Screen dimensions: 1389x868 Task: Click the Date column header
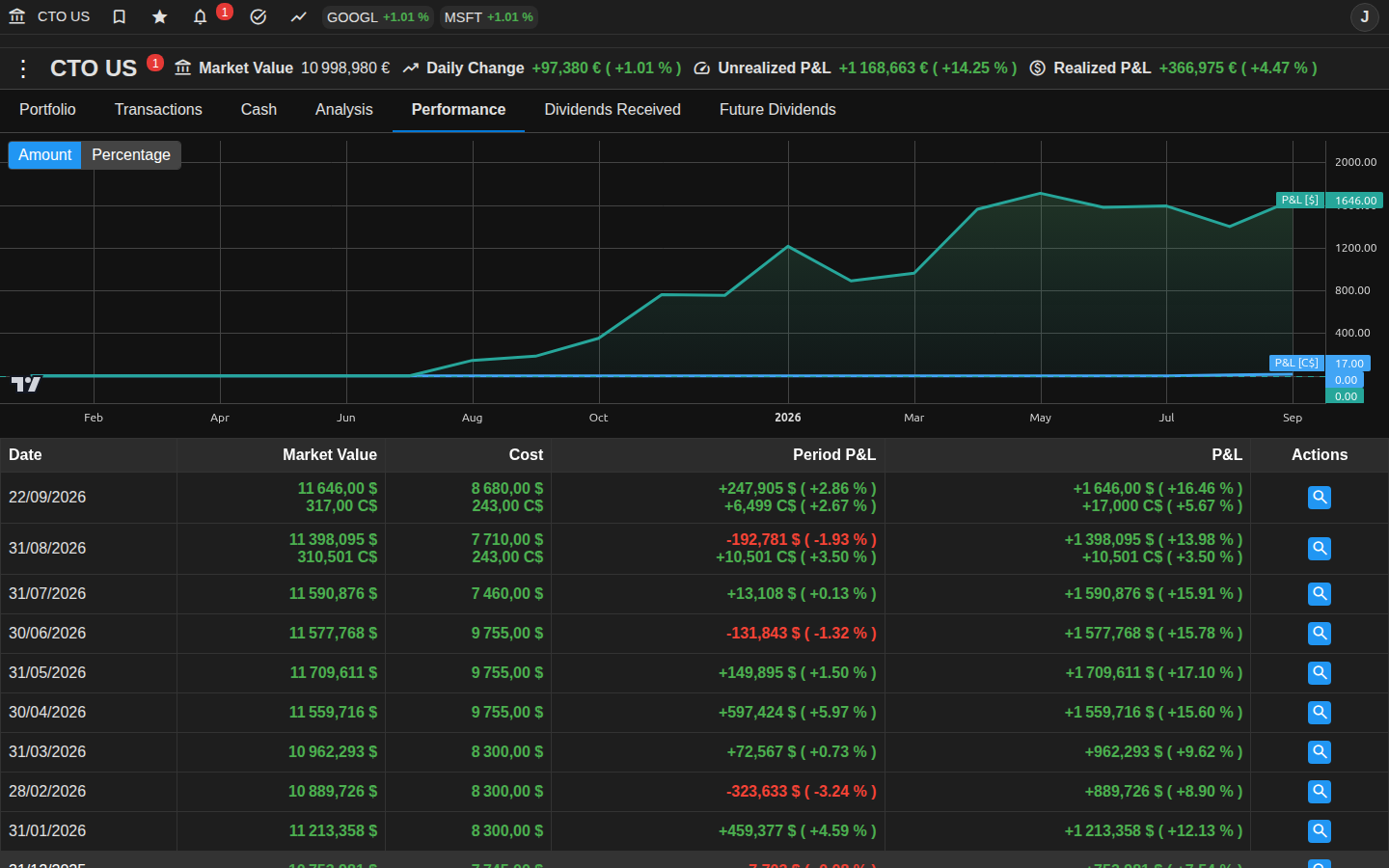point(25,455)
